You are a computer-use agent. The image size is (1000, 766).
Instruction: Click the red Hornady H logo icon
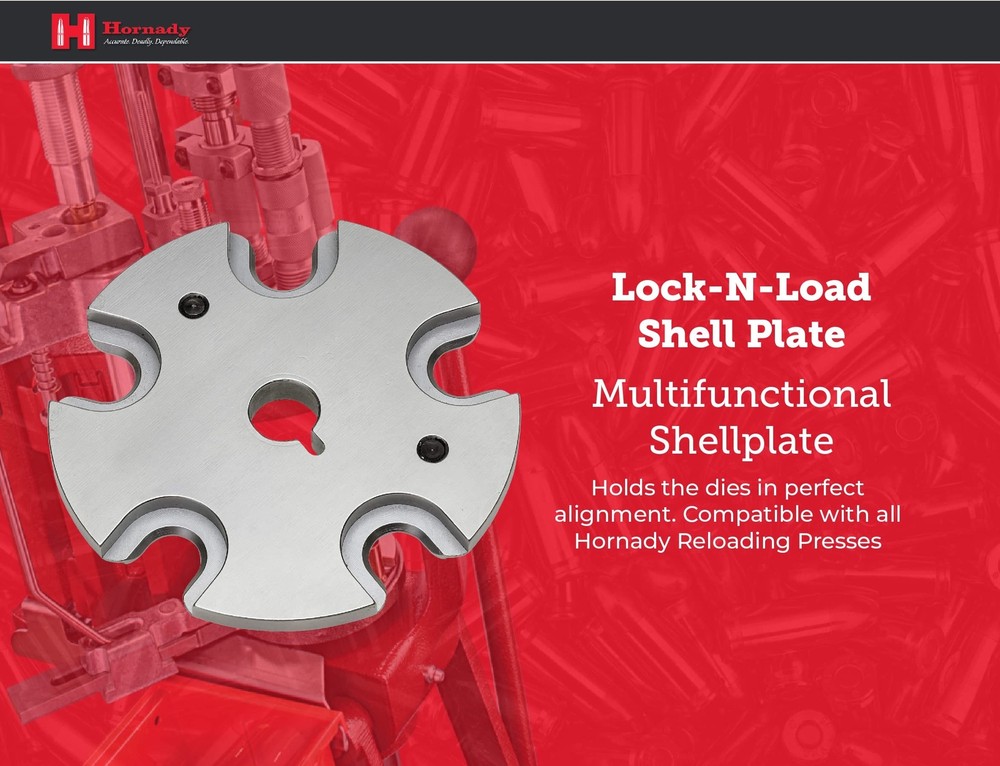click(73, 30)
